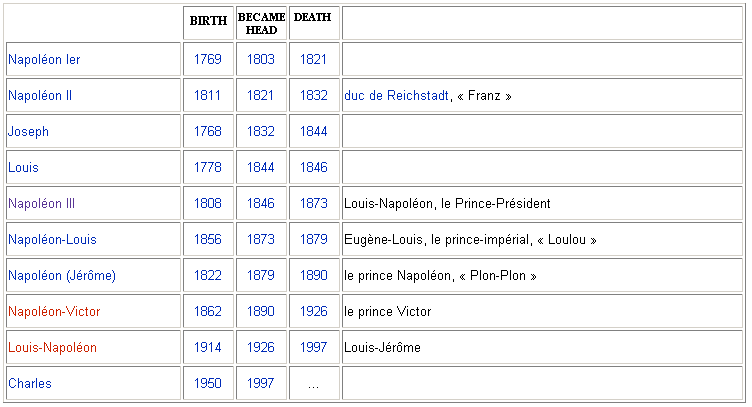Open birth year 1856 link
Screen dimensions: 752x407
(208, 240)
